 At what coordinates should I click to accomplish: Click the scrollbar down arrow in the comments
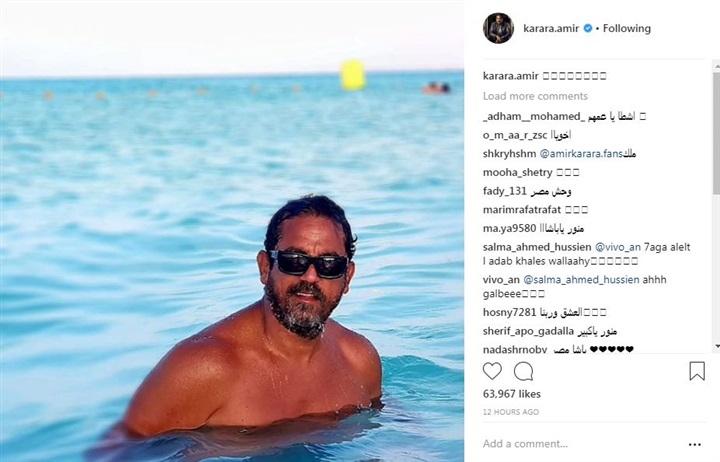click(717, 346)
